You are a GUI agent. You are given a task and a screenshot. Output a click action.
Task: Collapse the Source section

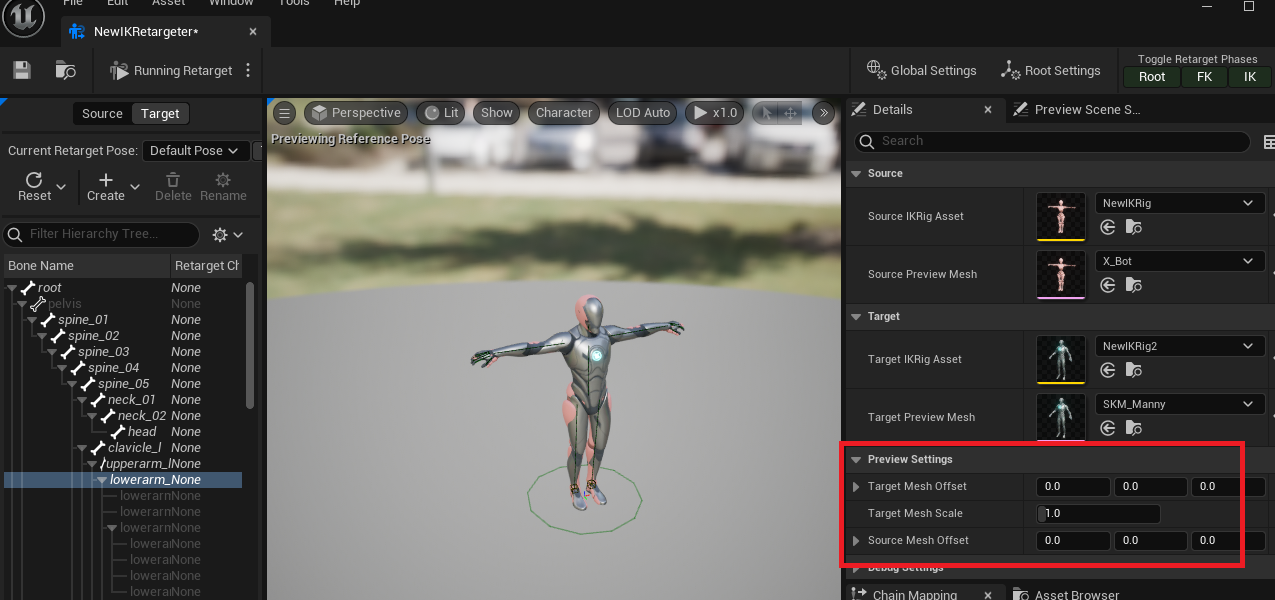856,173
